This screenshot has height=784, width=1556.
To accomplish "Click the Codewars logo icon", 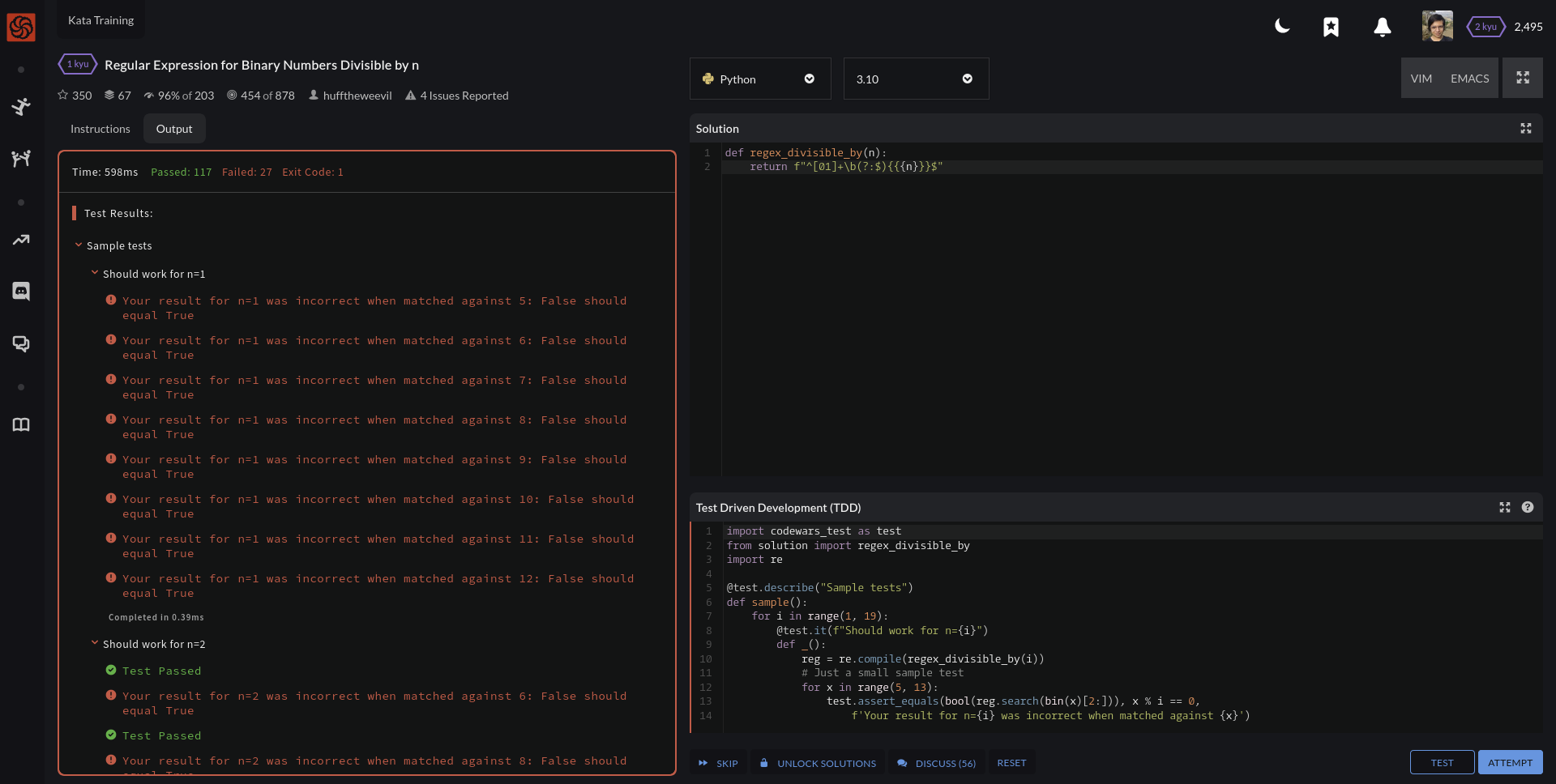I will 21,28.
